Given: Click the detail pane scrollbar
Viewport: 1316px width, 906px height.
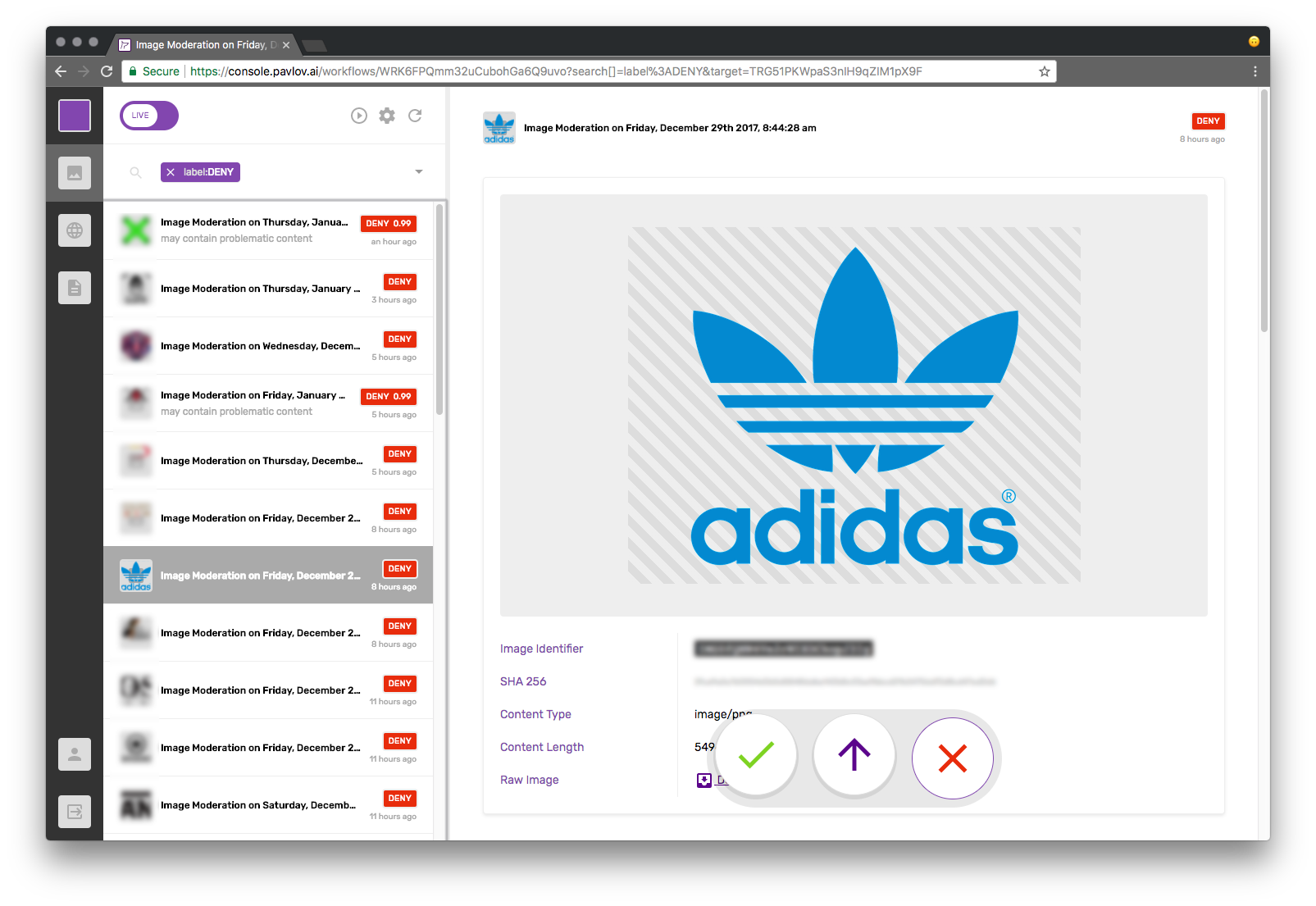Looking at the screenshot, I should [1264, 211].
